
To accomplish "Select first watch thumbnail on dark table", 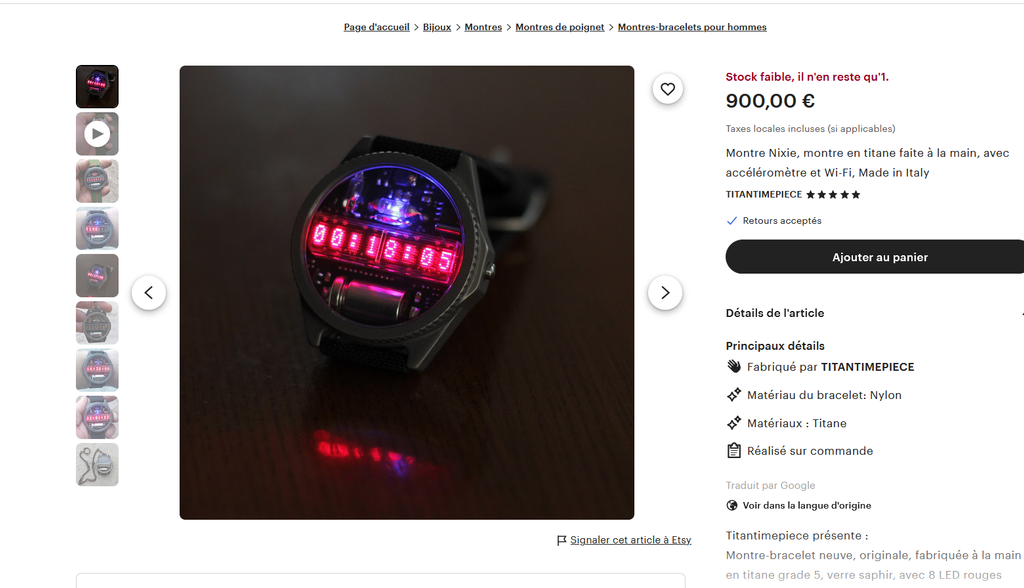I will (97, 86).
